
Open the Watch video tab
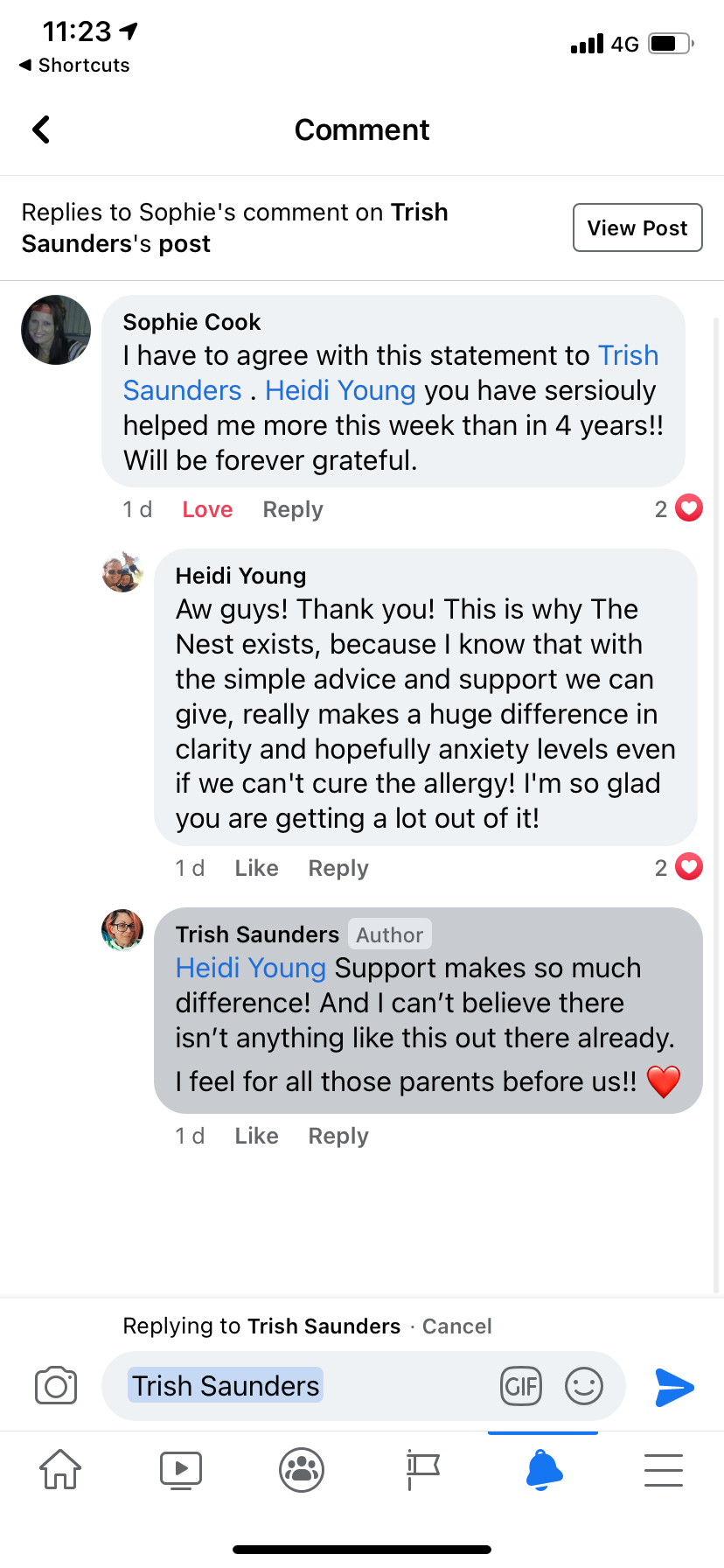coord(181,1469)
